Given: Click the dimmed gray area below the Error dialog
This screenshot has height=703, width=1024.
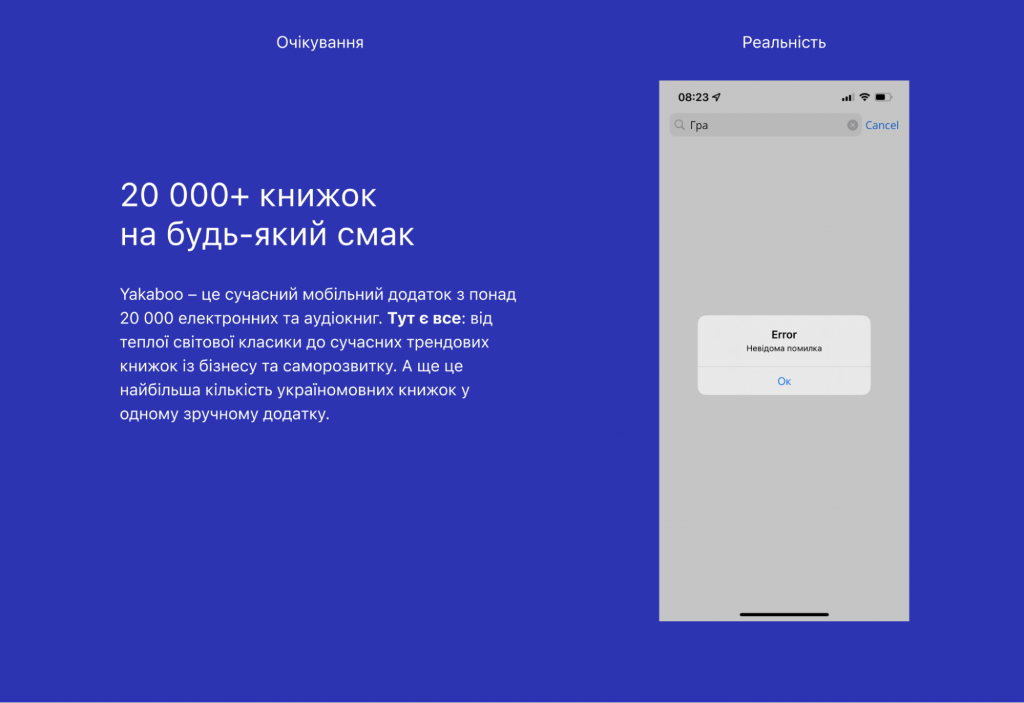Looking at the screenshot, I should coord(784,500).
